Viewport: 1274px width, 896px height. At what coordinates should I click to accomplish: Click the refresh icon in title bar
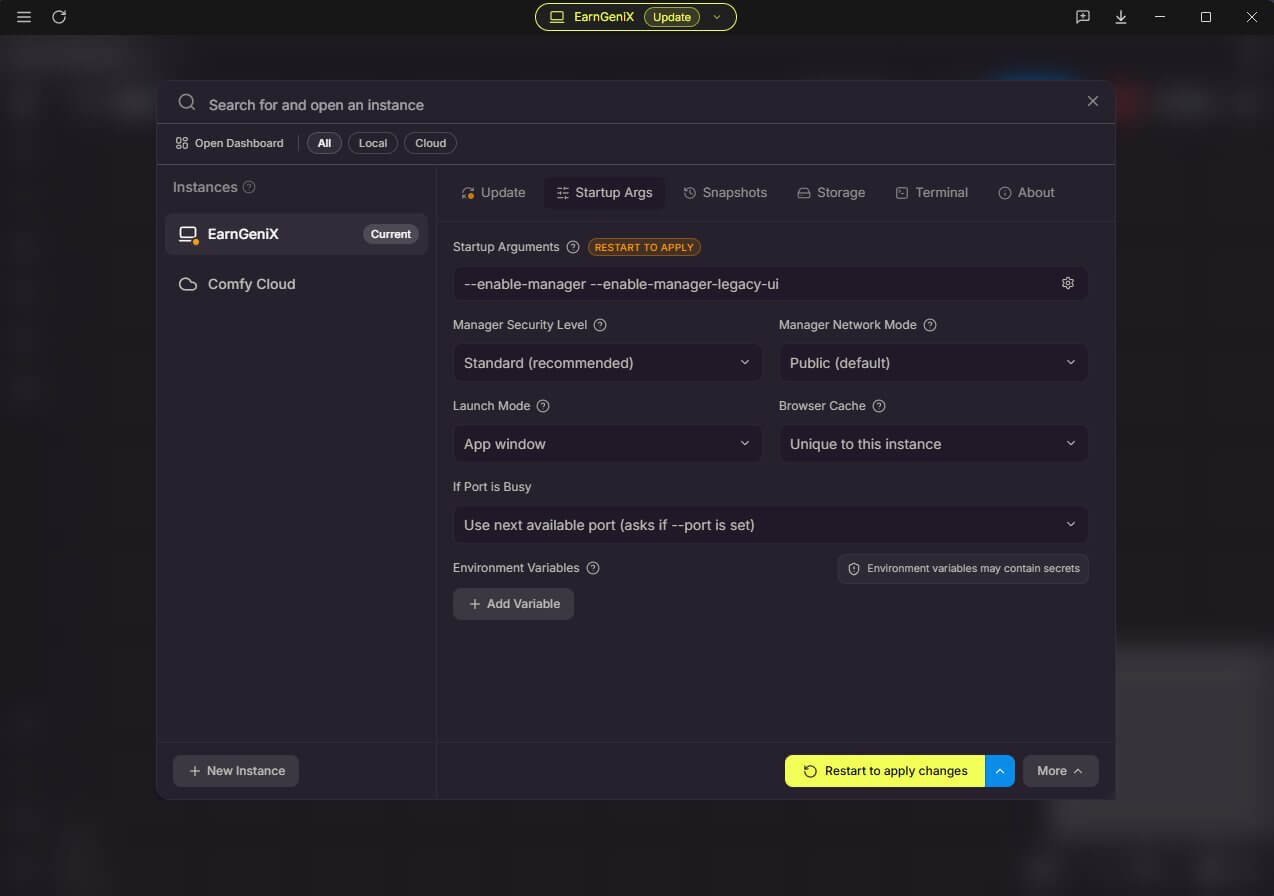[59, 17]
